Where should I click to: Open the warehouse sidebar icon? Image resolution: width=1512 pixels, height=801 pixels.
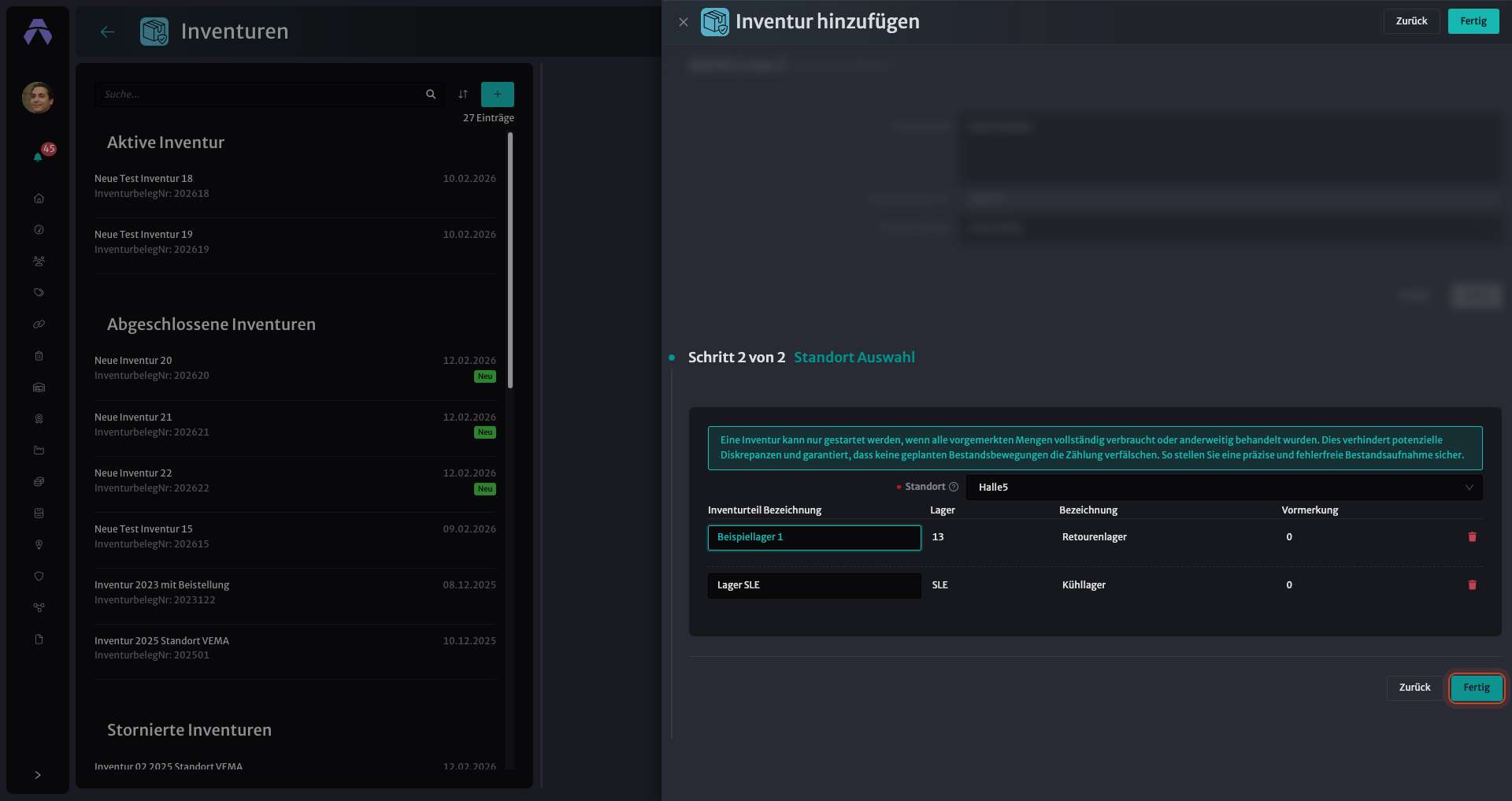[x=39, y=388]
